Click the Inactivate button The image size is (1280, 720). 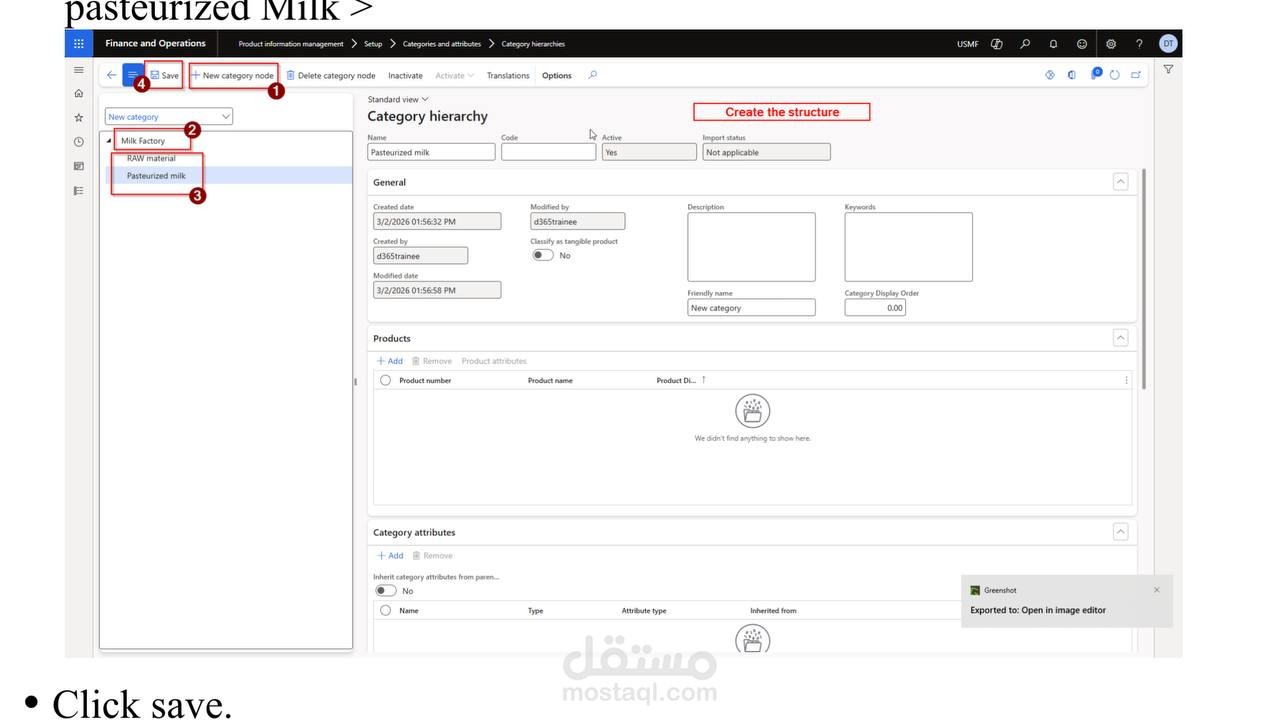(405, 75)
